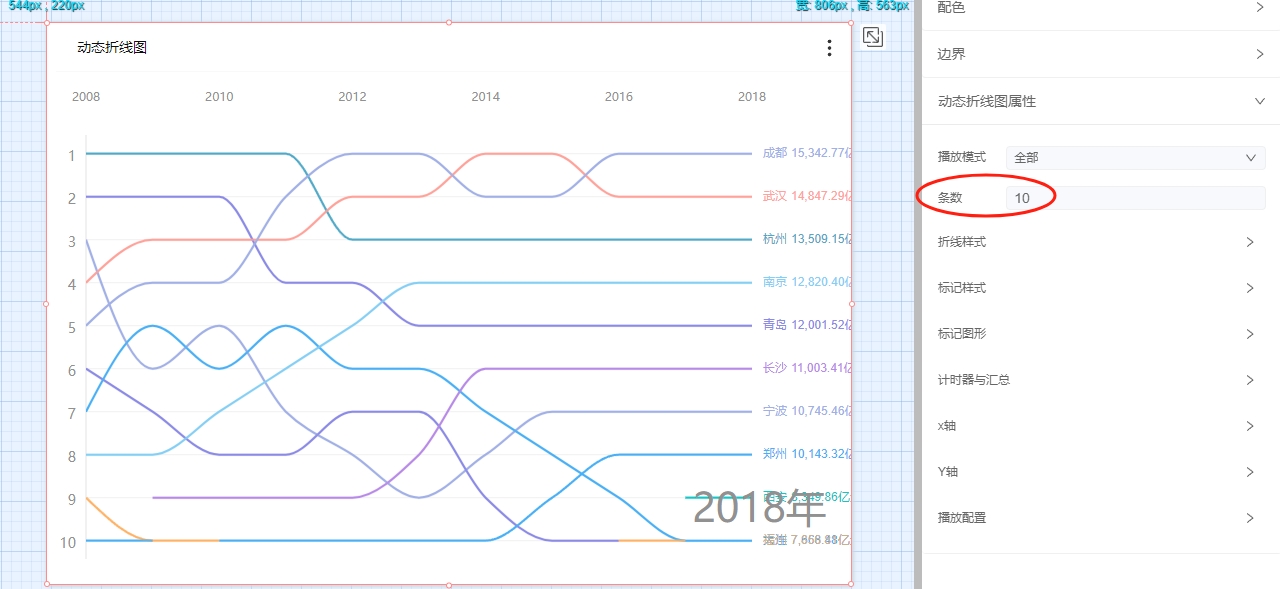Click the fullscreen expand icon beside chart
The image size is (1280, 589).
coord(873,37)
